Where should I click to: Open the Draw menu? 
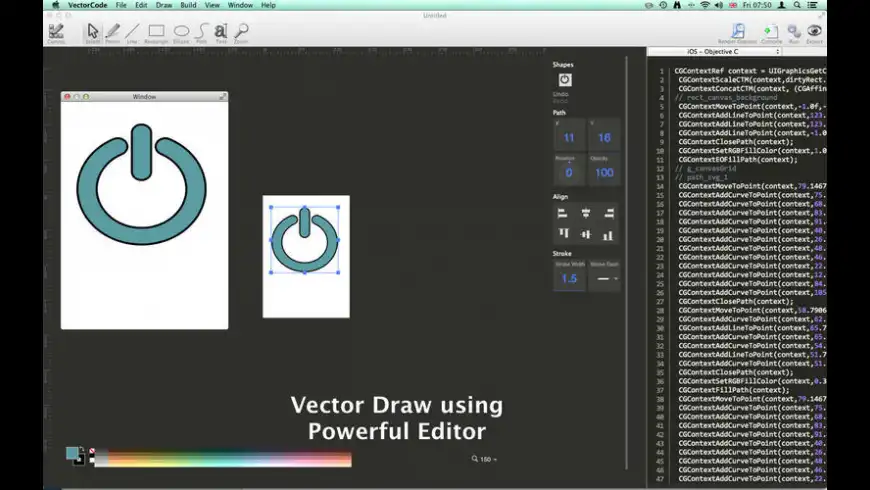pyautogui.click(x=164, y=5)
